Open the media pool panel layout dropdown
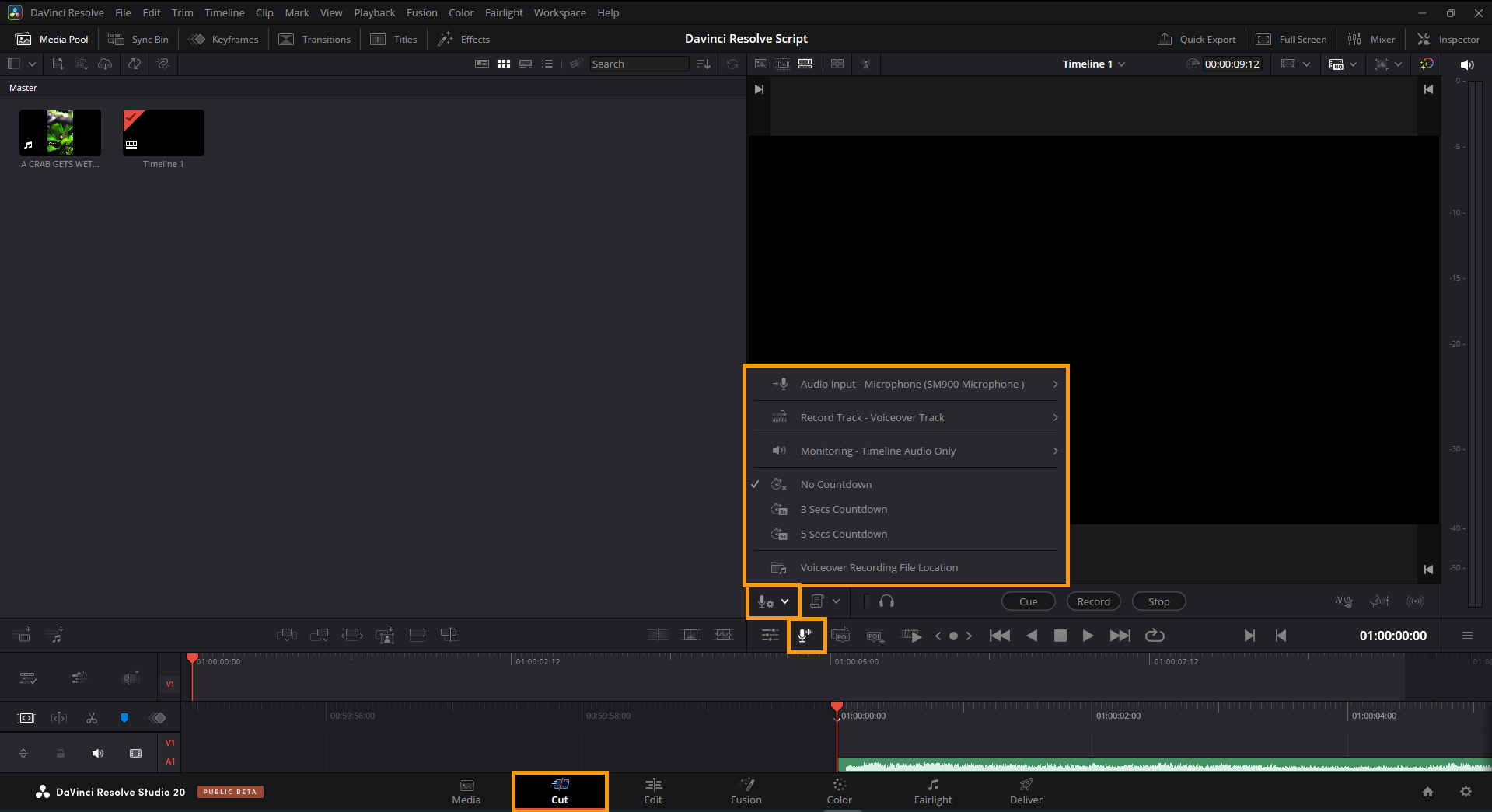 pyautogui.click(x=21, y=64)
